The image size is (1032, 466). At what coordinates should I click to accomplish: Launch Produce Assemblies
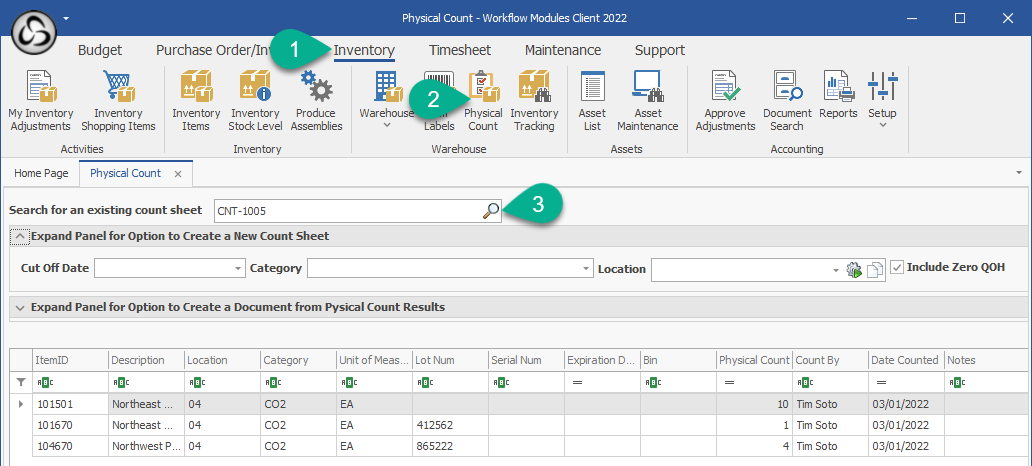pyautogui.click(x=316, y=101)
